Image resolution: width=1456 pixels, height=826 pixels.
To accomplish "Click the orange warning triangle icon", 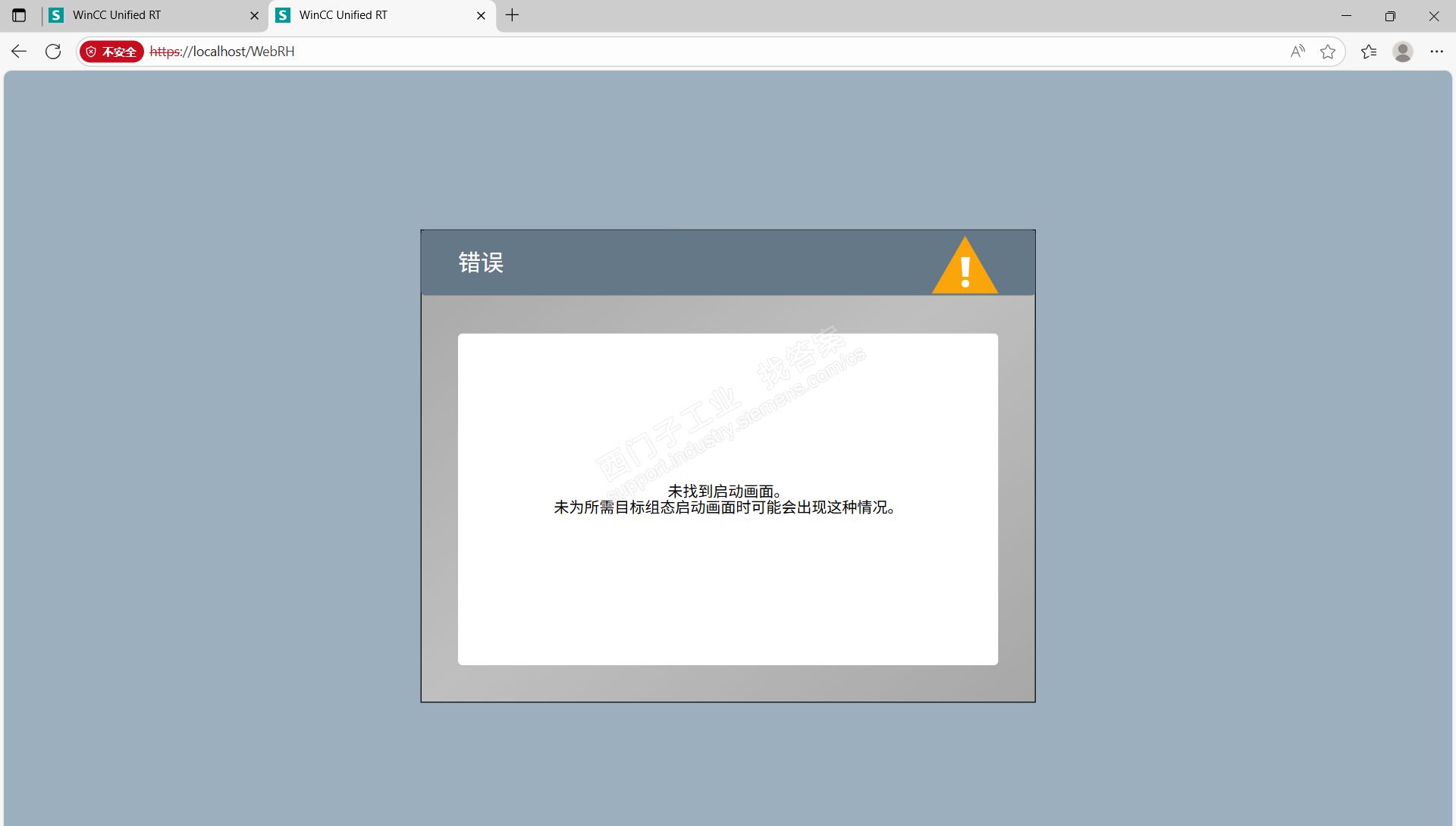I will pyautogui.click(x=965, y=267).
